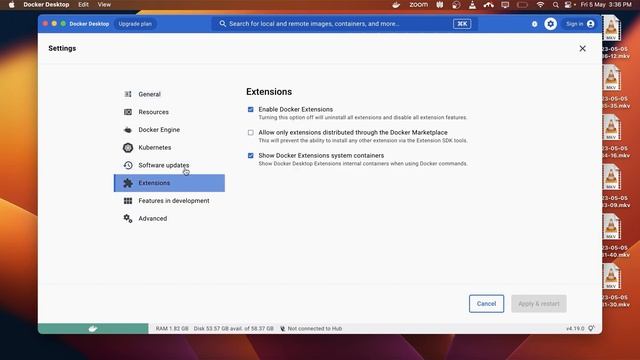Click the date and time in menu bar
640x360 pixels.
pos(606,4)
